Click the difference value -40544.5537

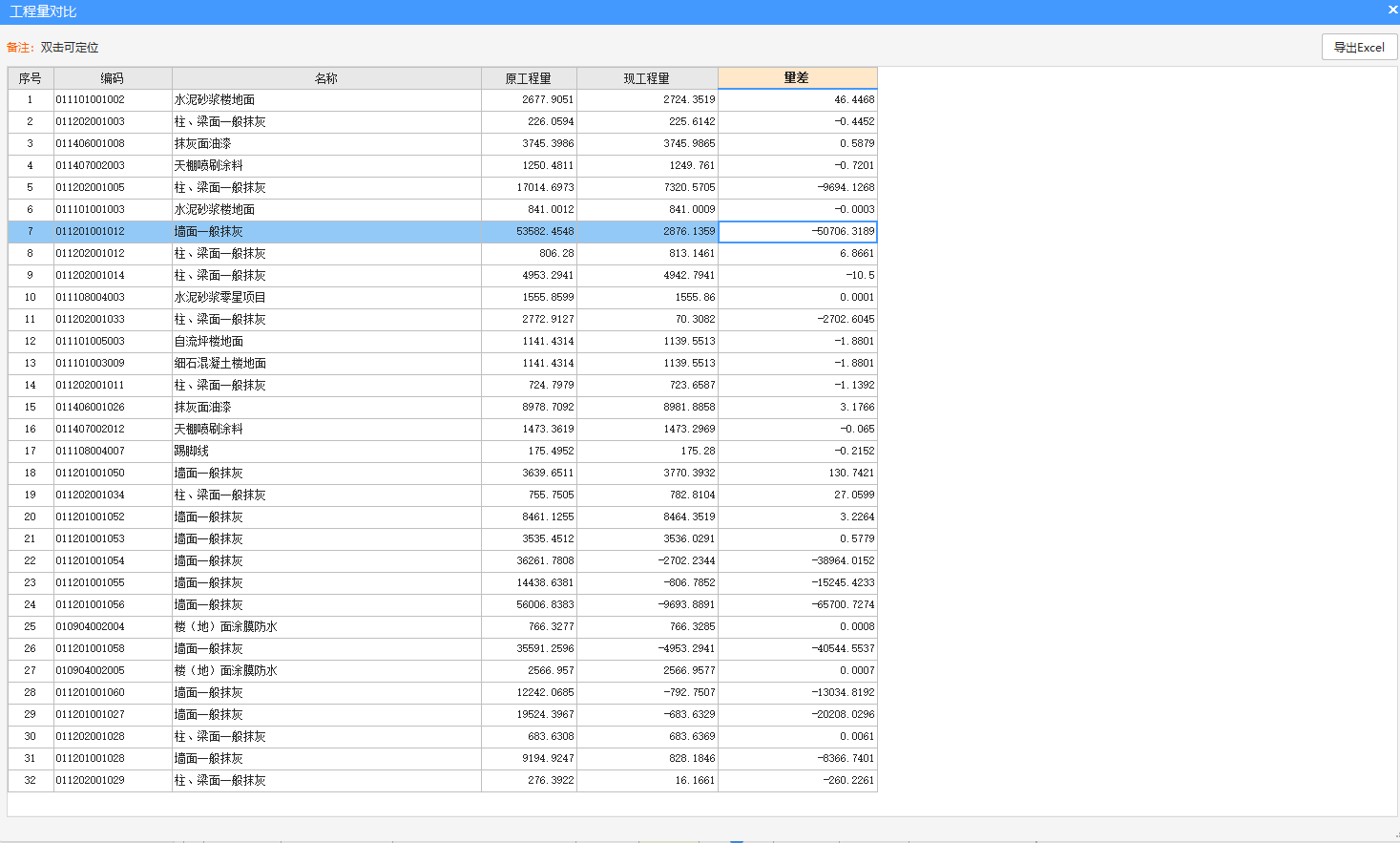(798, 648)
